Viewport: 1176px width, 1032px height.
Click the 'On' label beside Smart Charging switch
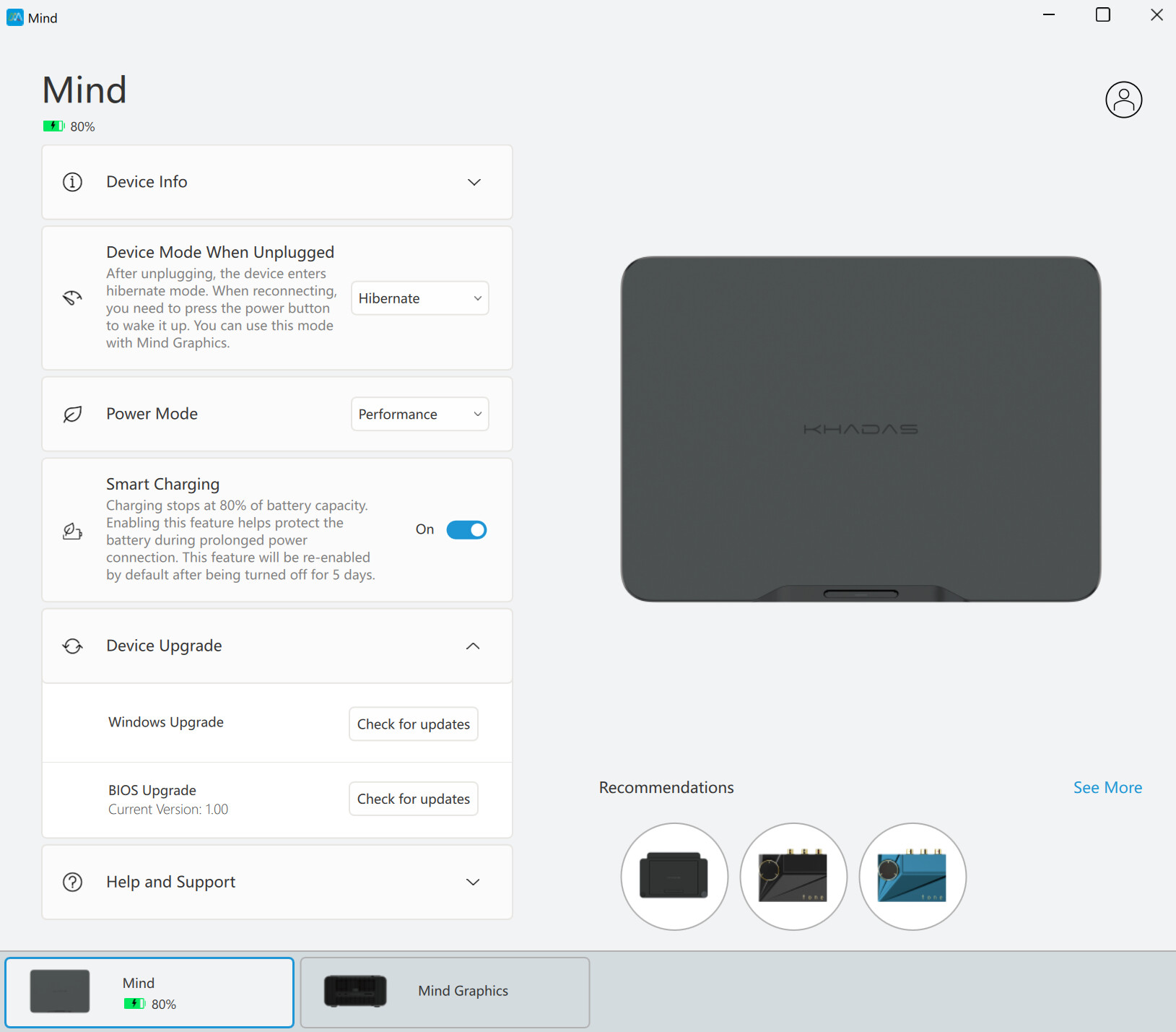(x=424, y=529)
